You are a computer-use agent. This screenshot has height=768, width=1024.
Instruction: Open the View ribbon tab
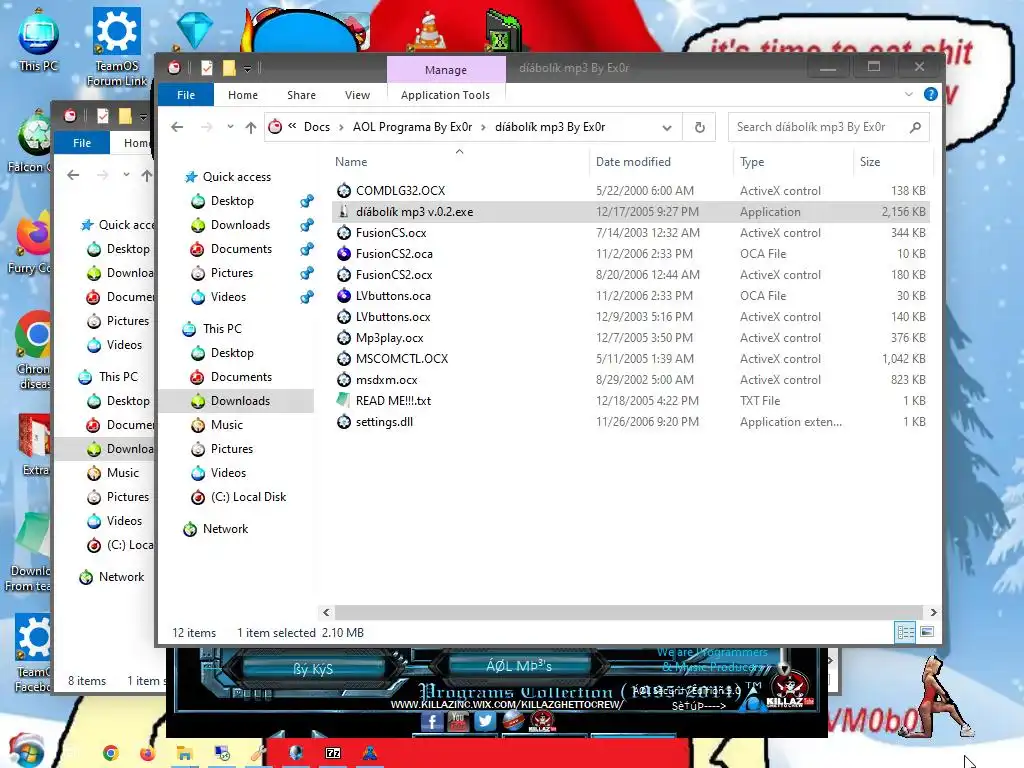click(357, 95)
